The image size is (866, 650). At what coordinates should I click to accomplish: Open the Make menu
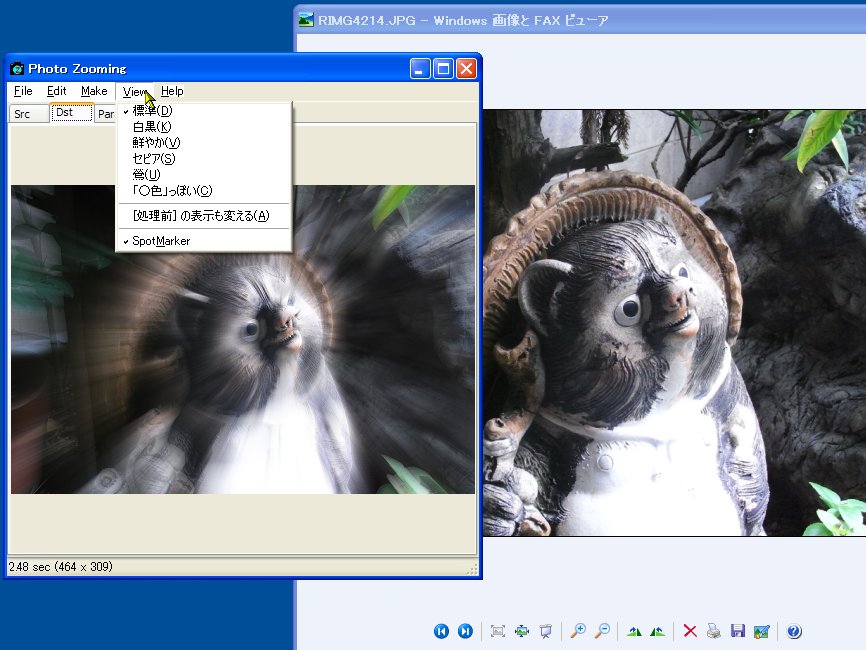93,91
